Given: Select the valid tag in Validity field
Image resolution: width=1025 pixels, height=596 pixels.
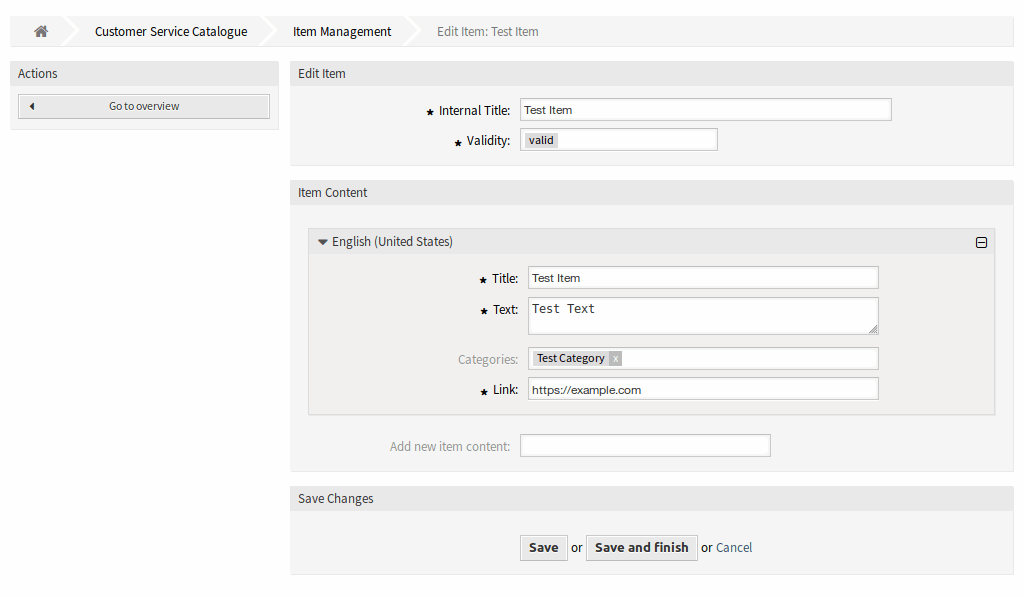Looking at the screenshot, I should pos(540,139).
